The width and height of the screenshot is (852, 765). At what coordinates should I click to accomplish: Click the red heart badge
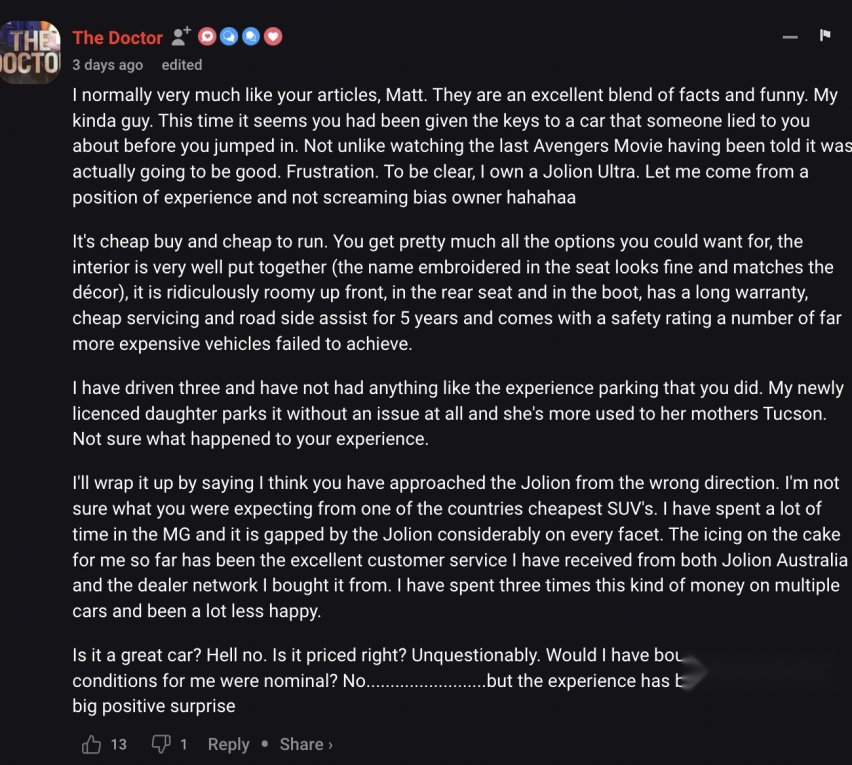[273, 36]
